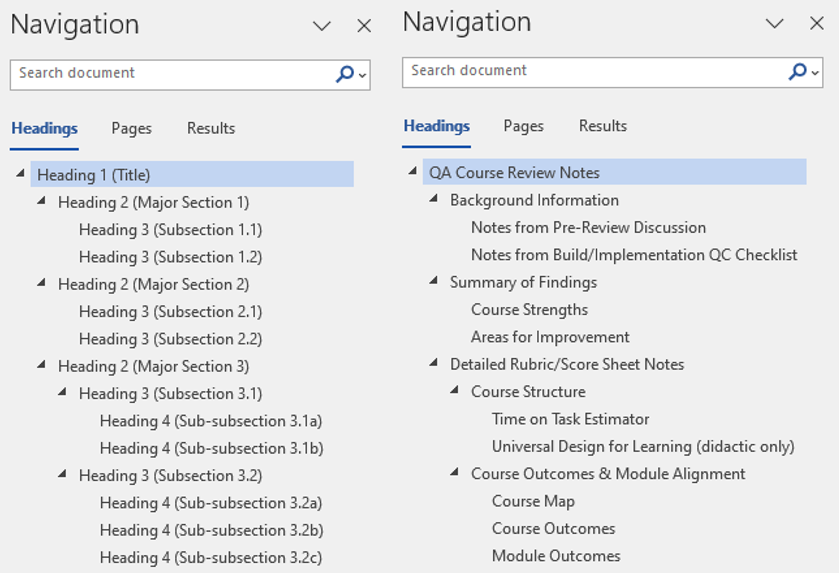Select Headings tab in left pane
Screen dimensions: 839x573
44,128
